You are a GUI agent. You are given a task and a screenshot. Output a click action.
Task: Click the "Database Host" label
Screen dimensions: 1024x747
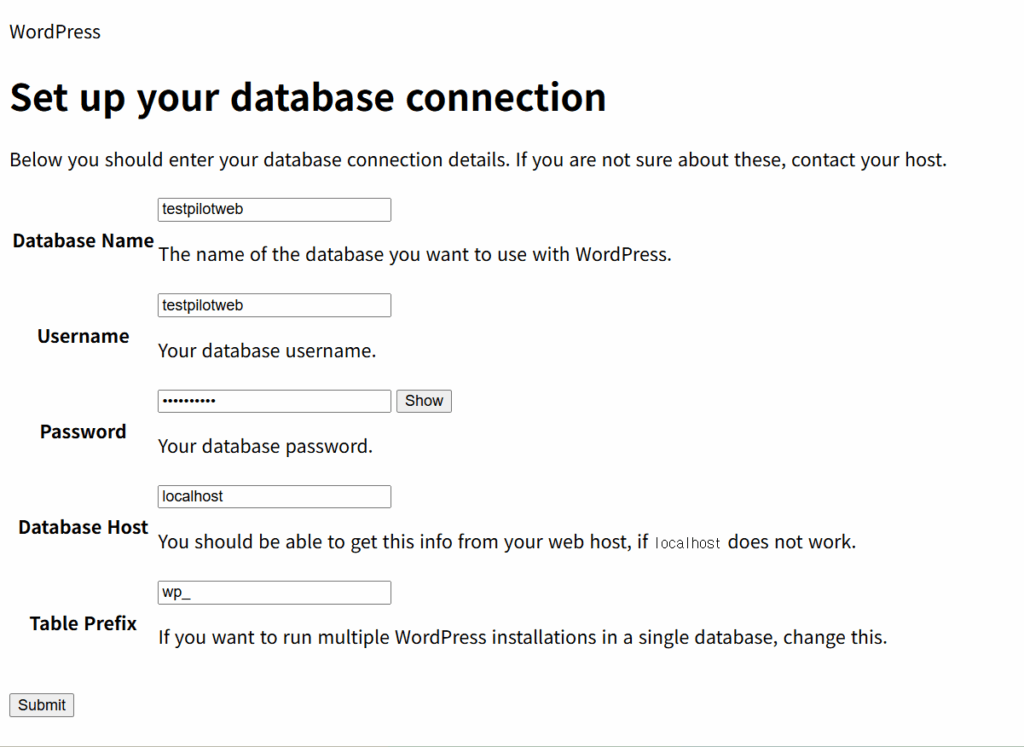point(83,528)
